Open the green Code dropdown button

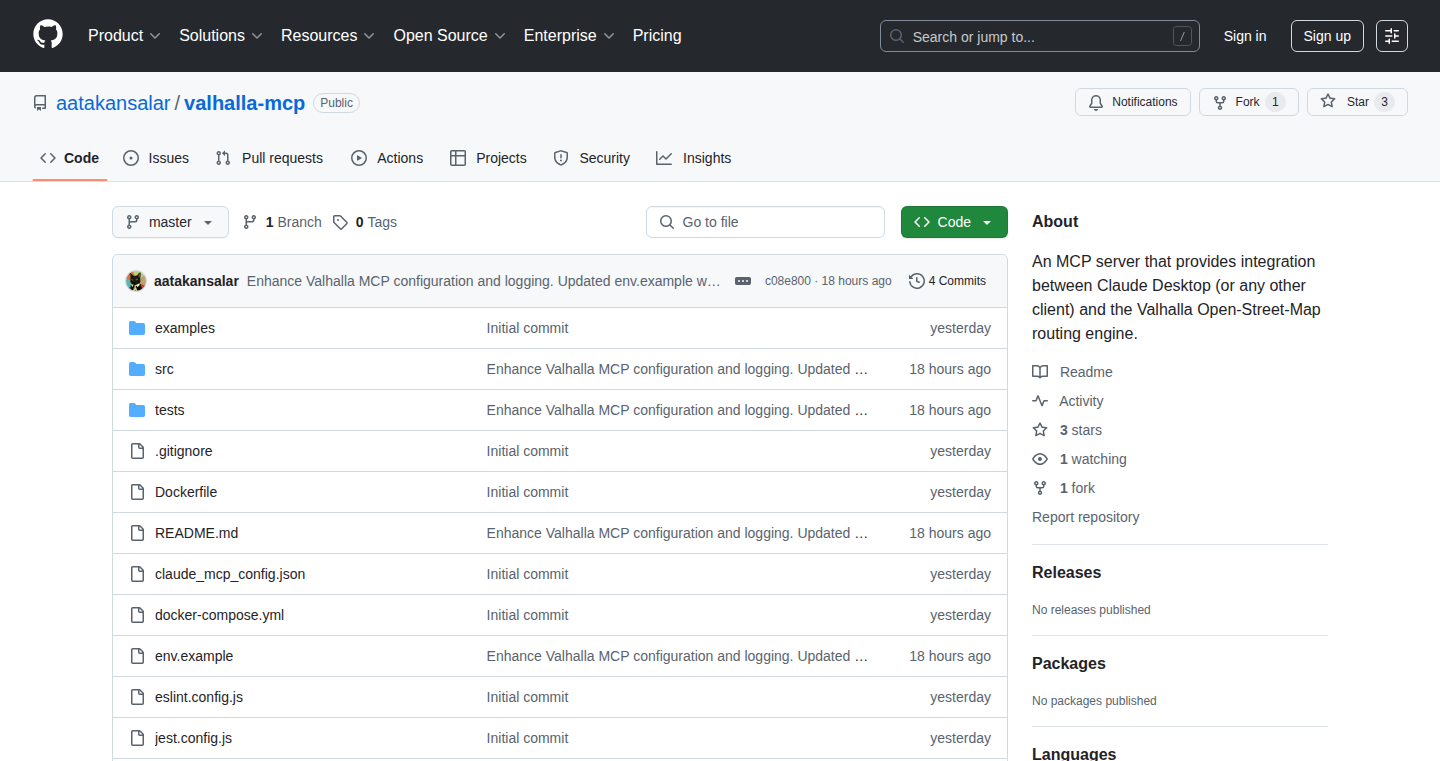(x=954, y=222)
